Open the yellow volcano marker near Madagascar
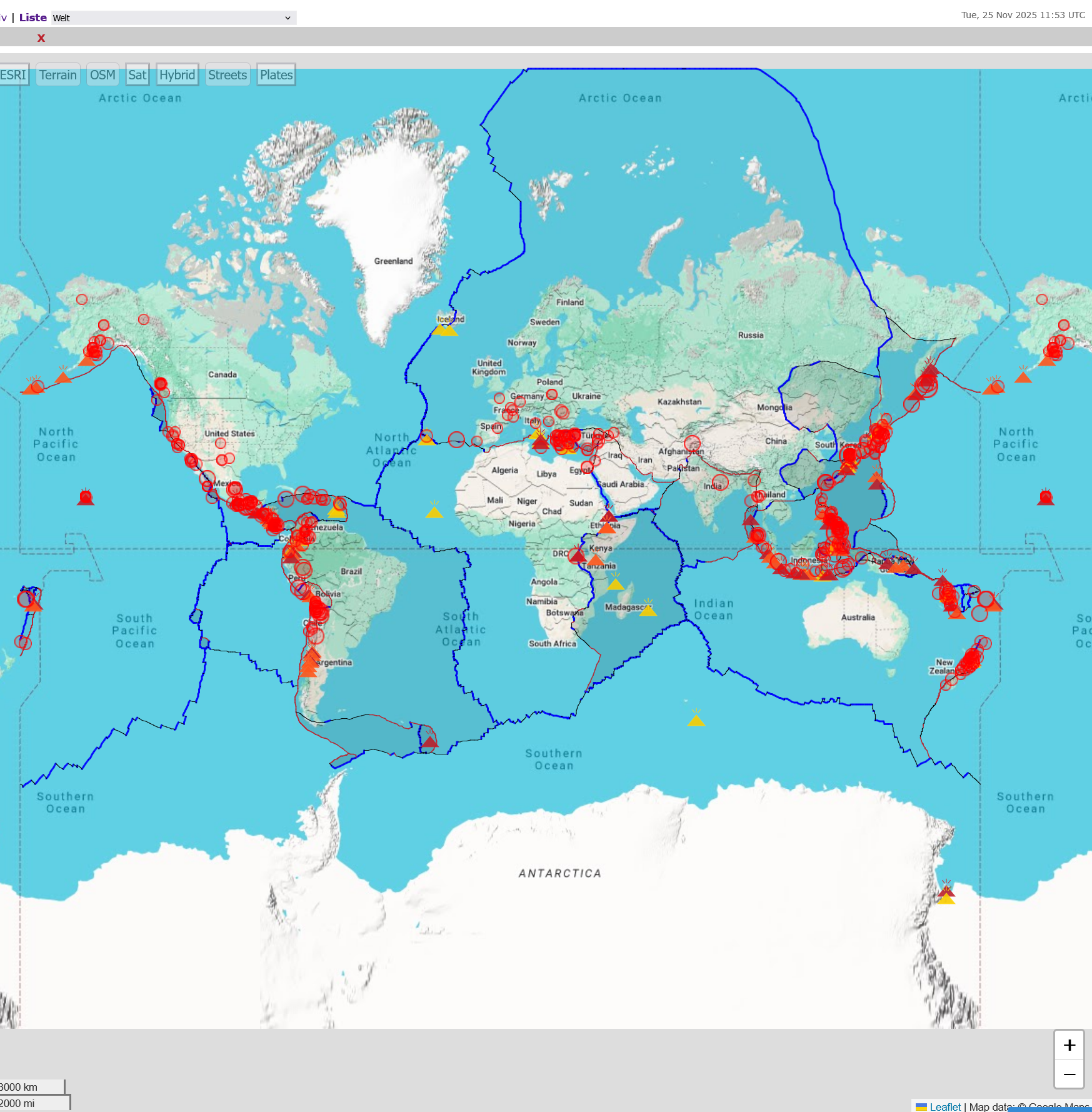1092x1112 pixels. coord(648,609)
